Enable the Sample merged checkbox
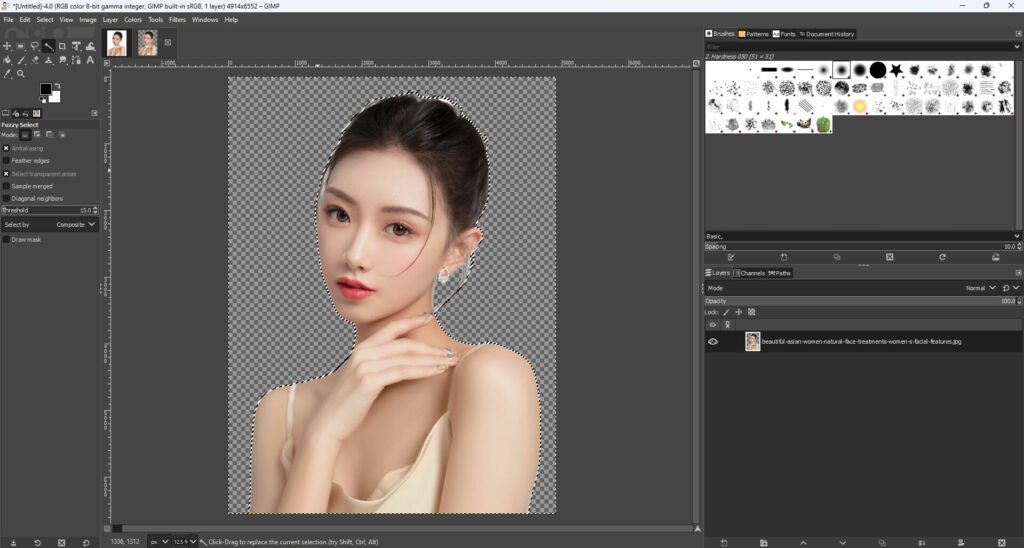The image size is (1024, 548). pyautogui.click(x=7, y=186)
